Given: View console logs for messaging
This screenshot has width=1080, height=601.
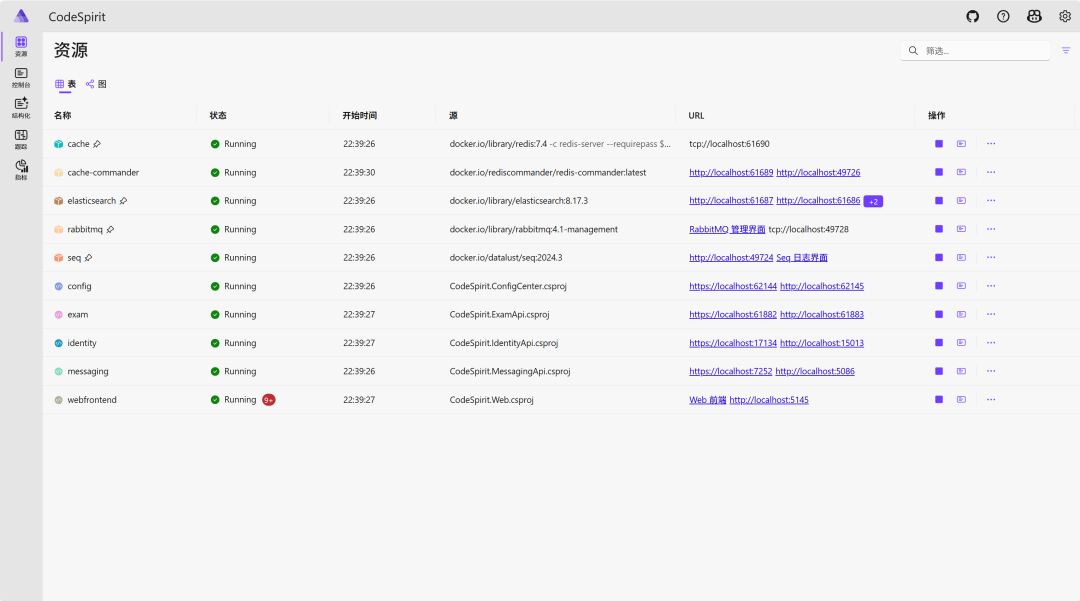Looking at the screenshot, I should click(962, 371).
